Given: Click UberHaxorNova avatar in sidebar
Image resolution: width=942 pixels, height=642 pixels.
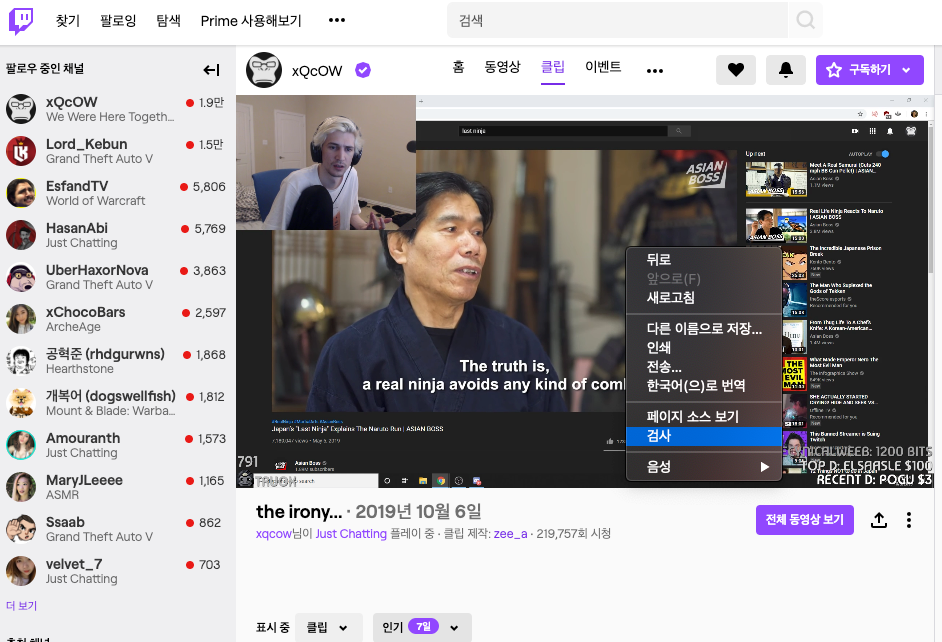Looking at the screenshot, I should point(21,277).
